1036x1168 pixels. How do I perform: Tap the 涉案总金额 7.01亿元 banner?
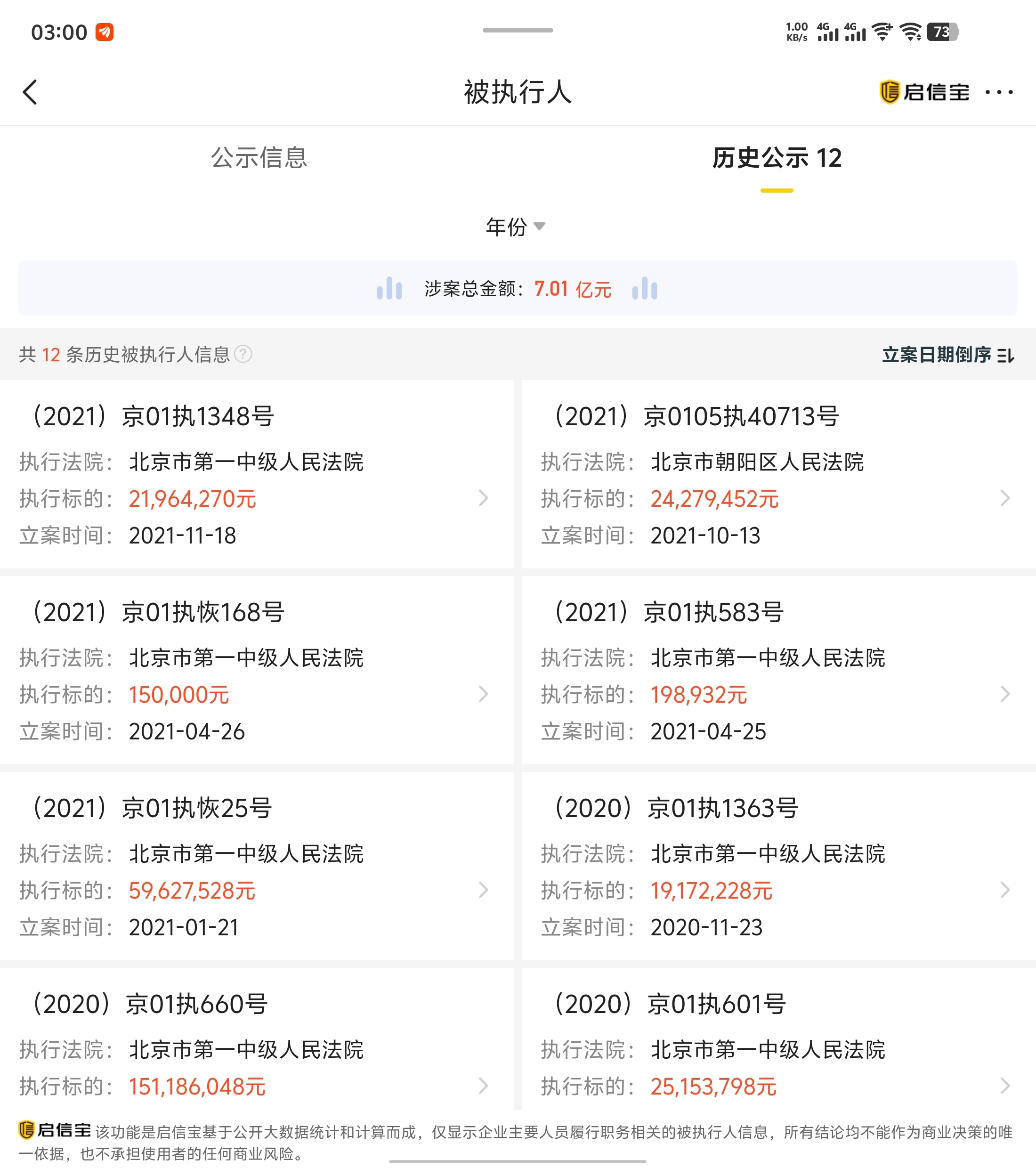click(517, 288)
